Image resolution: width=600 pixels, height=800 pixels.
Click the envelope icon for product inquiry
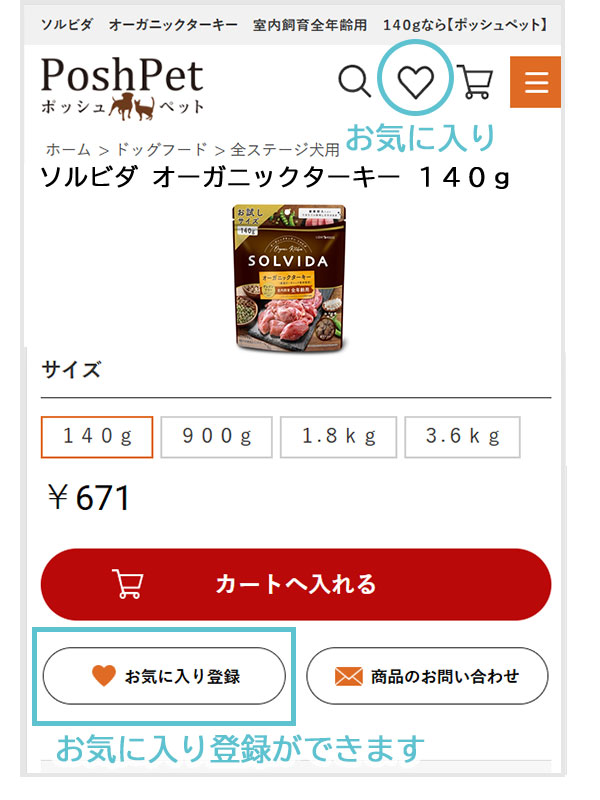(348, 677)
